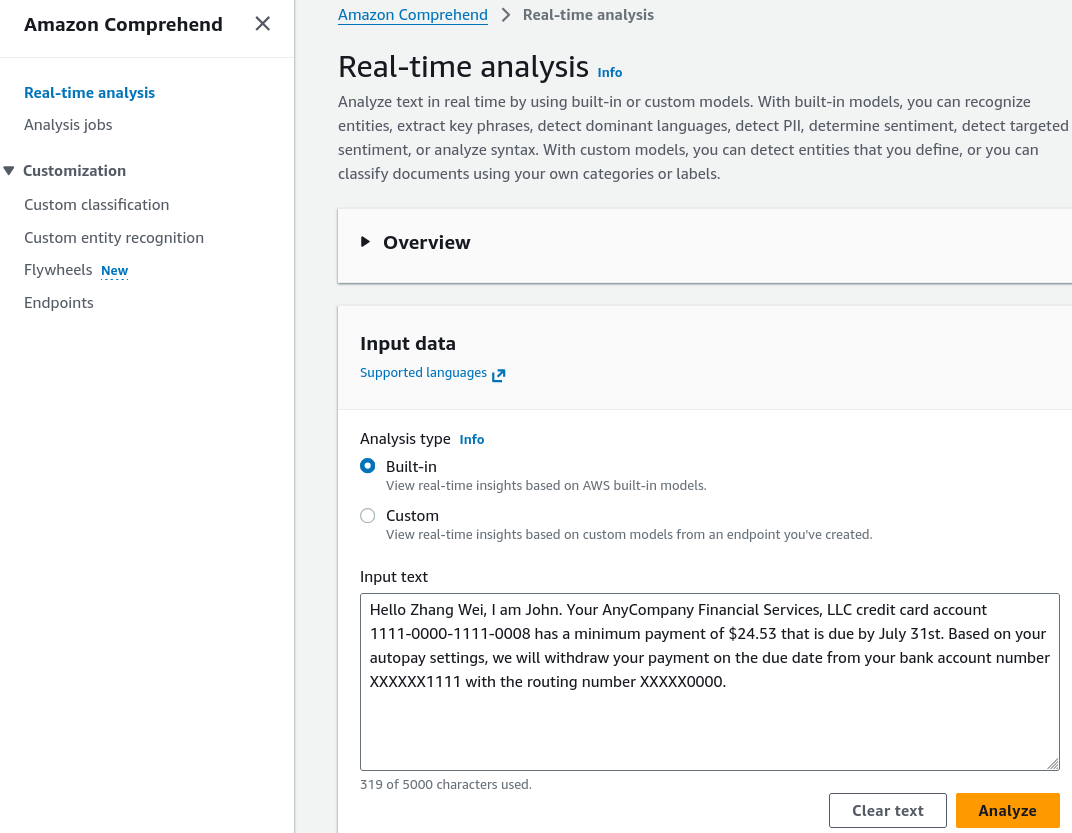Viewport: 1072px width, 833px height.
Task: Click the Clear text button
Action: tap(887, 810)
